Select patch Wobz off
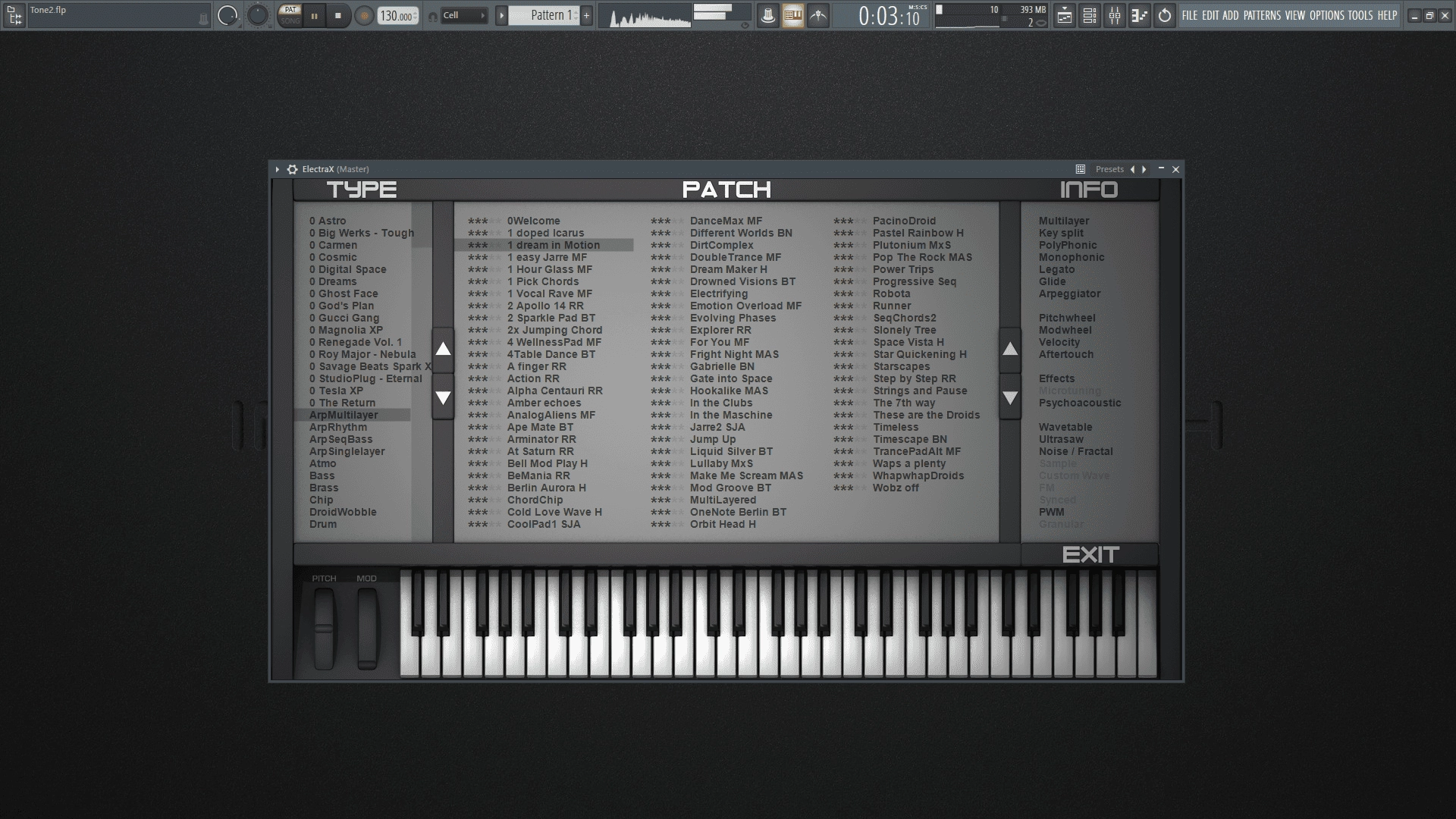This screenshot has width=1456, height=819. pos(896,488)
